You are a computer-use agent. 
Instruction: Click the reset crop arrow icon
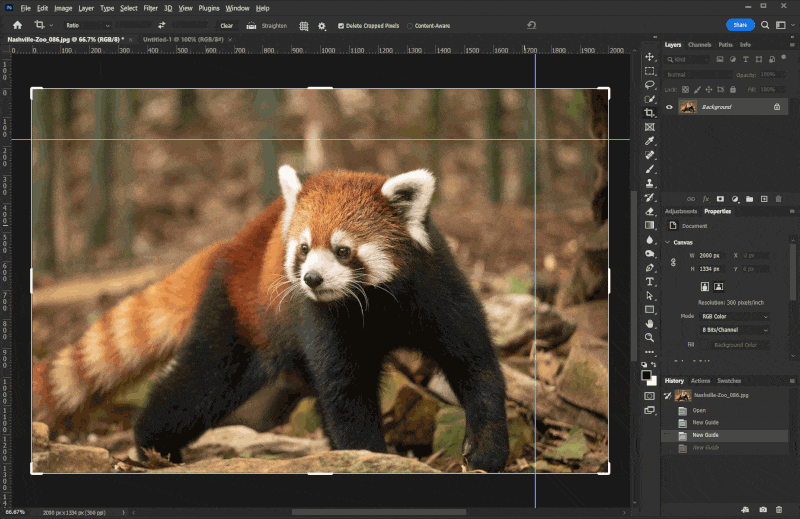532,25
